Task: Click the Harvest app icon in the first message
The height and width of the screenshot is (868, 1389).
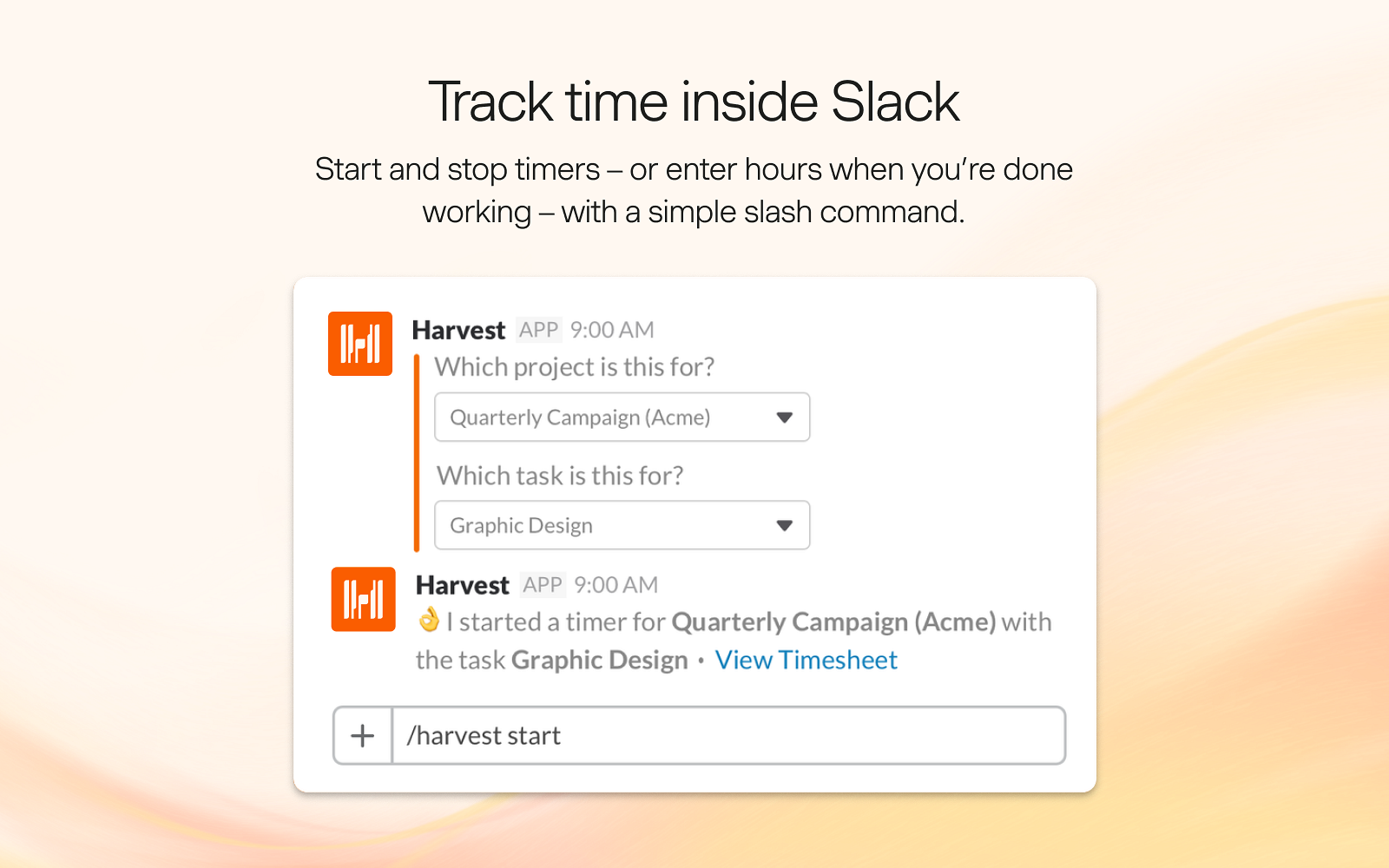Action: 359,344
